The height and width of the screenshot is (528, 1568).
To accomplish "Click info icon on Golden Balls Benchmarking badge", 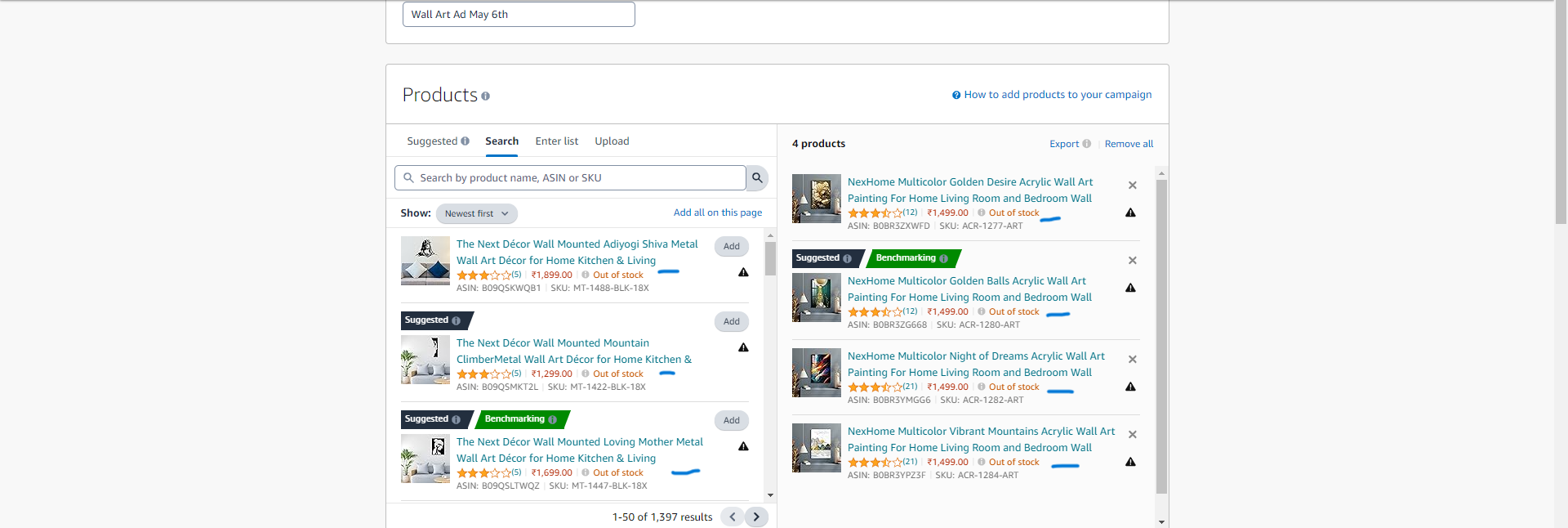I will pos(943,259).
